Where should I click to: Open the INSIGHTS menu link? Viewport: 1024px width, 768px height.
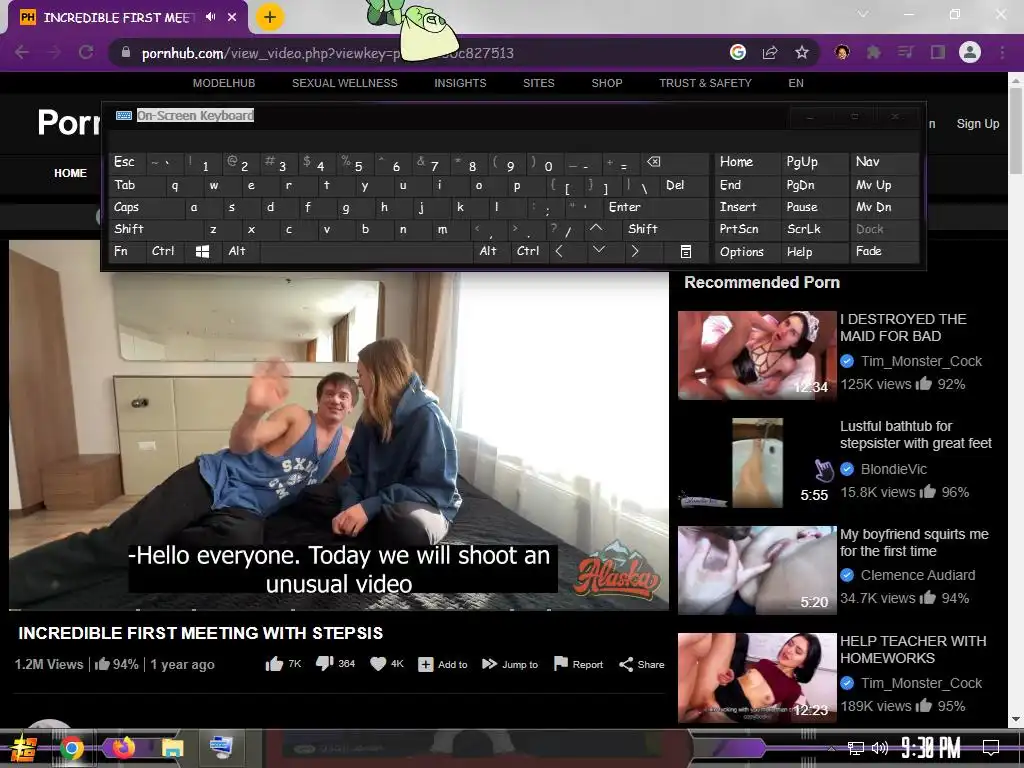point(460,83)
